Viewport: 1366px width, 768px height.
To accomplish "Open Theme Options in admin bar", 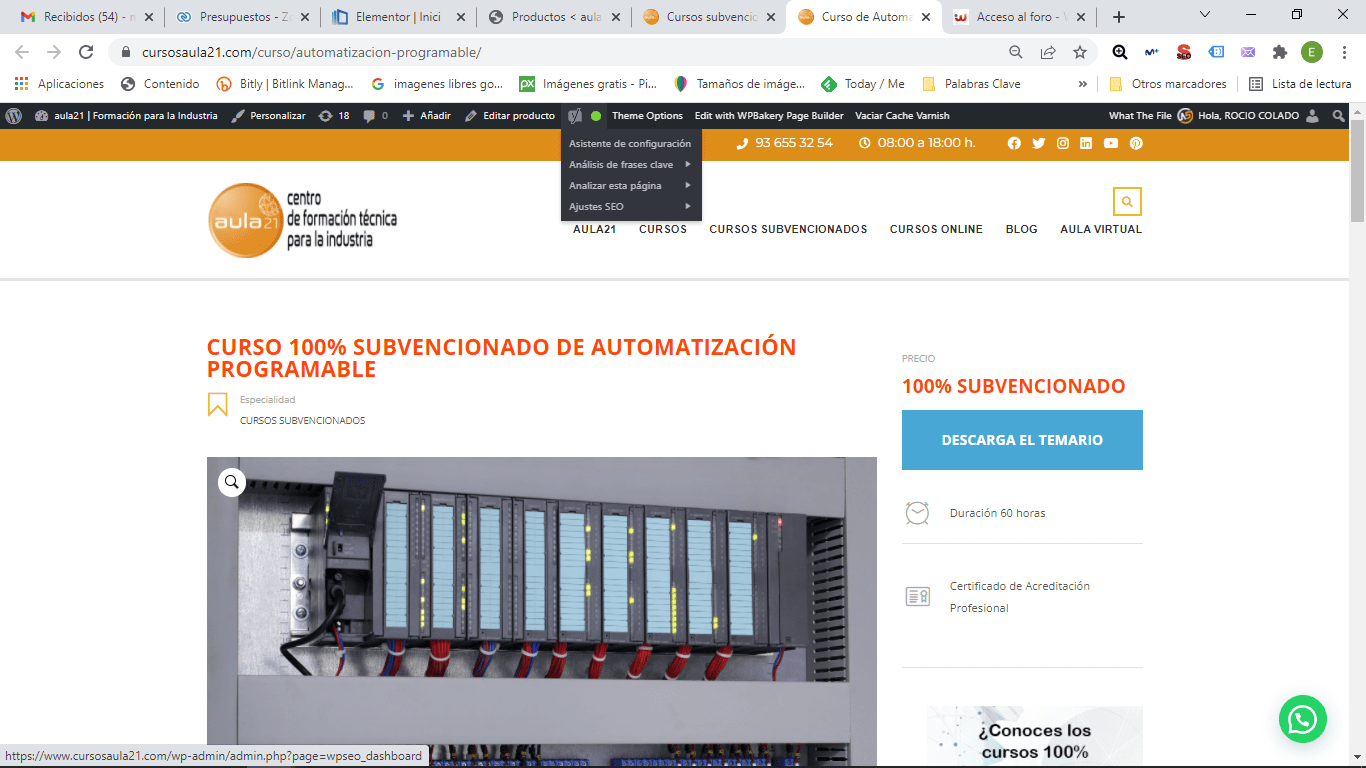I will pyautogui.click(x=647, y=116).
